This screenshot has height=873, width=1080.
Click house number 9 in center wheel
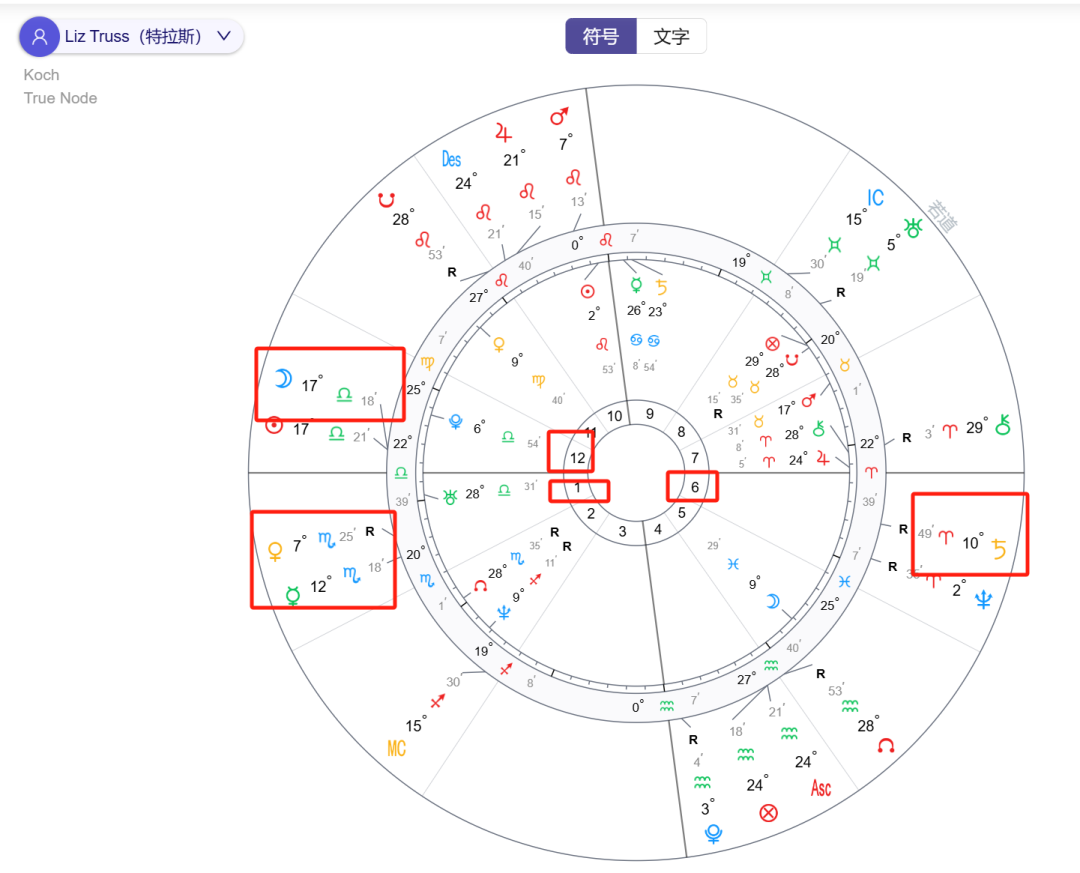point(650,414)
